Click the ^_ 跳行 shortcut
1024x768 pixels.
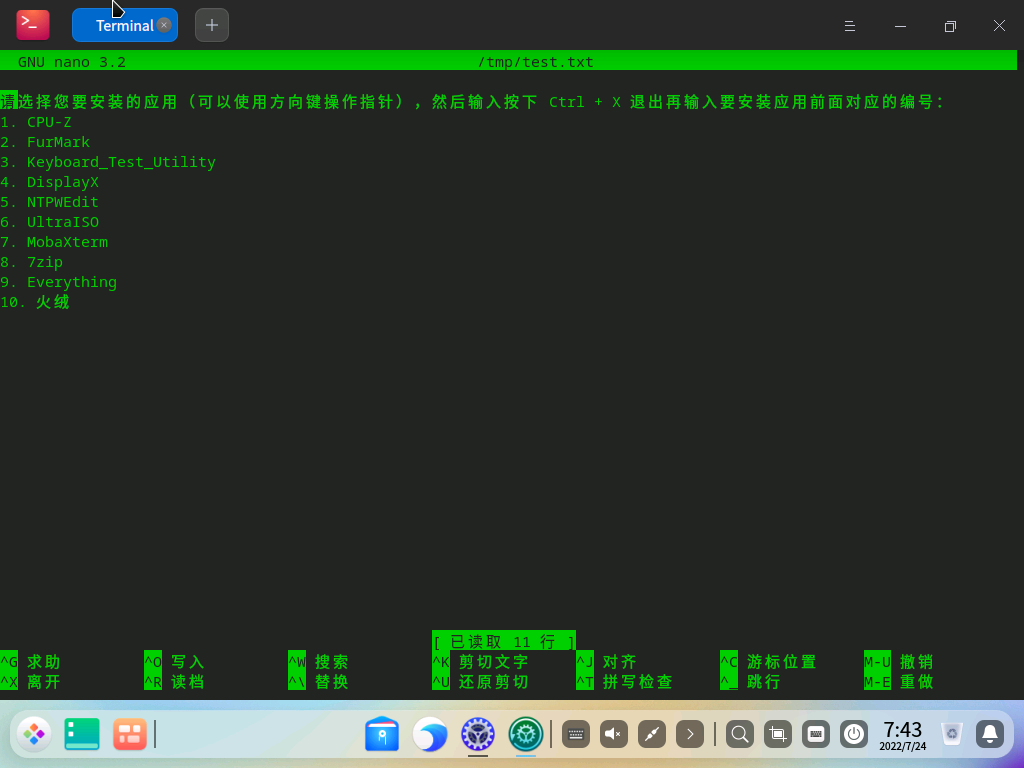coord(751,682)
